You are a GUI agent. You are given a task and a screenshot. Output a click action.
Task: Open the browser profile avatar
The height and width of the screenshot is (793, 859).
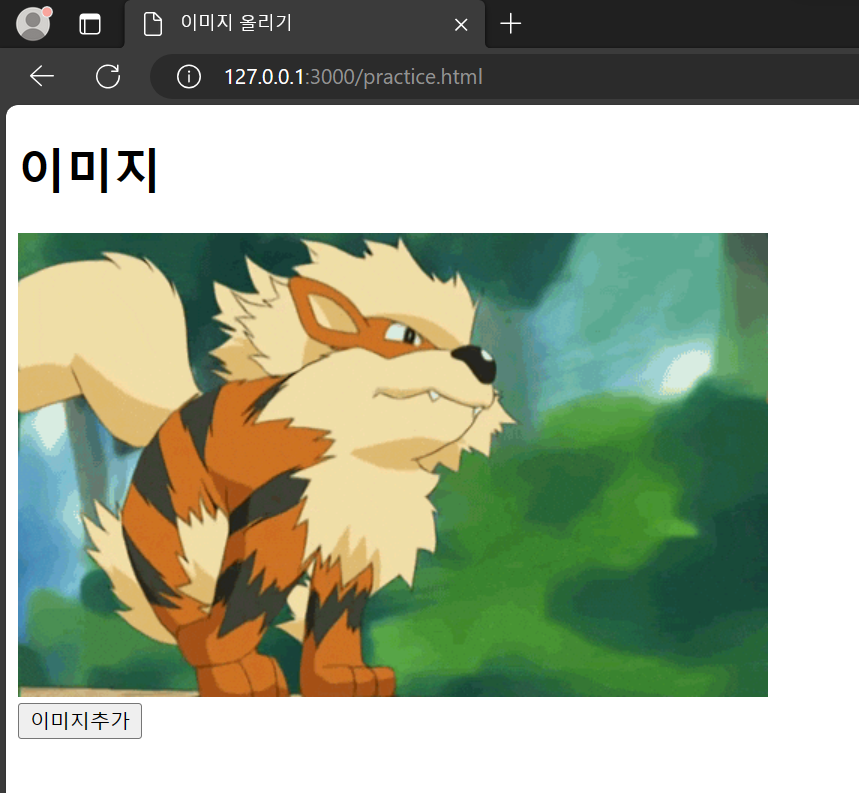33,24
